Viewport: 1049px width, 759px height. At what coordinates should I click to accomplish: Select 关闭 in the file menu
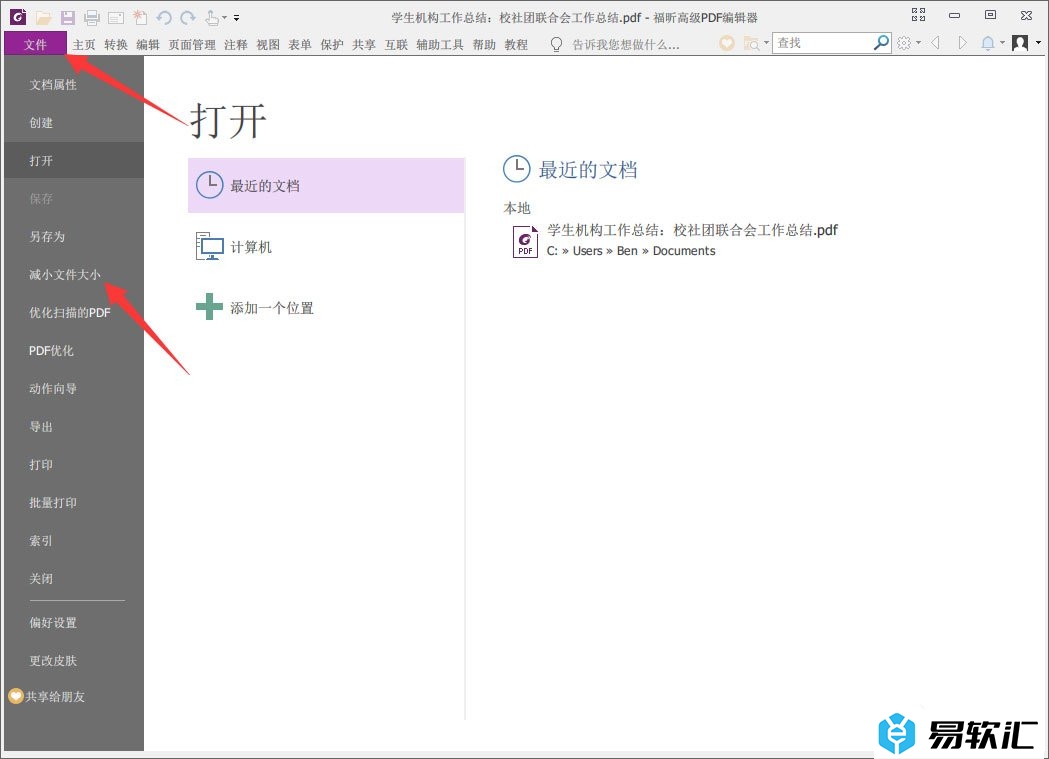click(x=74, y=578)
